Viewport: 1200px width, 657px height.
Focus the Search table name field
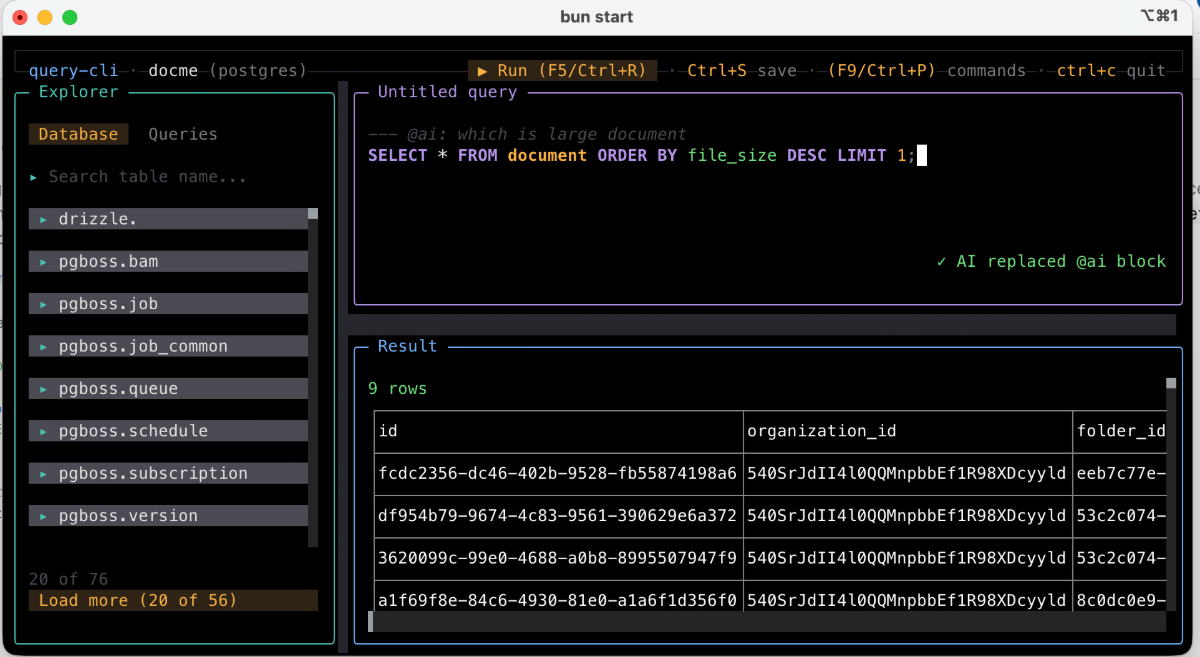(x=148, y=177)
